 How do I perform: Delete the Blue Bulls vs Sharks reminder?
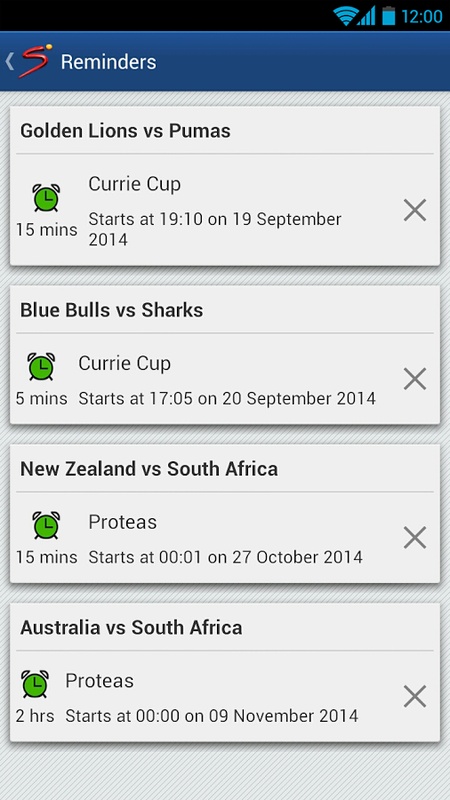click(415, 379)
